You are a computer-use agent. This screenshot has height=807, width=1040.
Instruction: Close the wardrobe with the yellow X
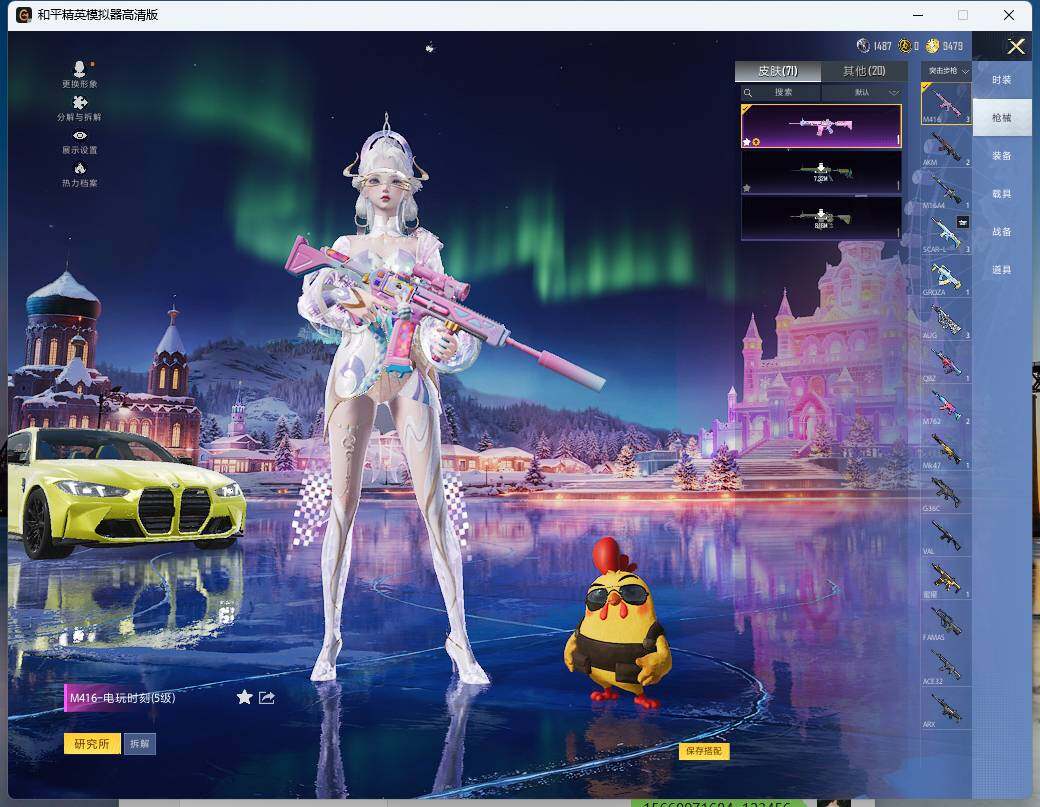pos(1015,46)
